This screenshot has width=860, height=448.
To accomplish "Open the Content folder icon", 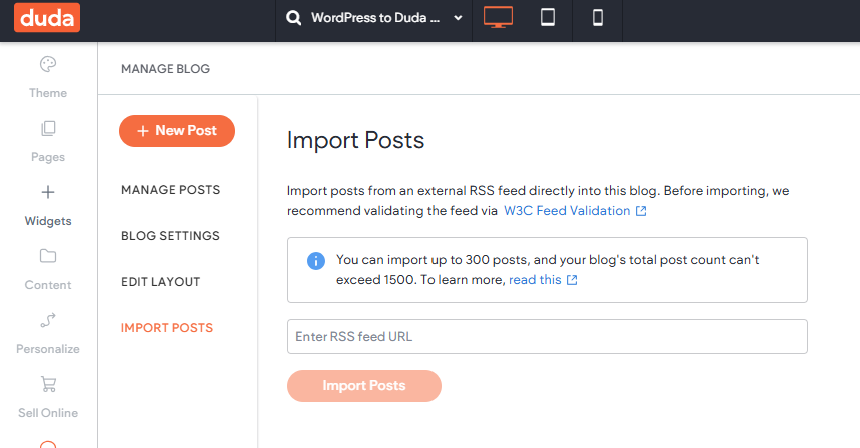I will (x=48, y=256).
